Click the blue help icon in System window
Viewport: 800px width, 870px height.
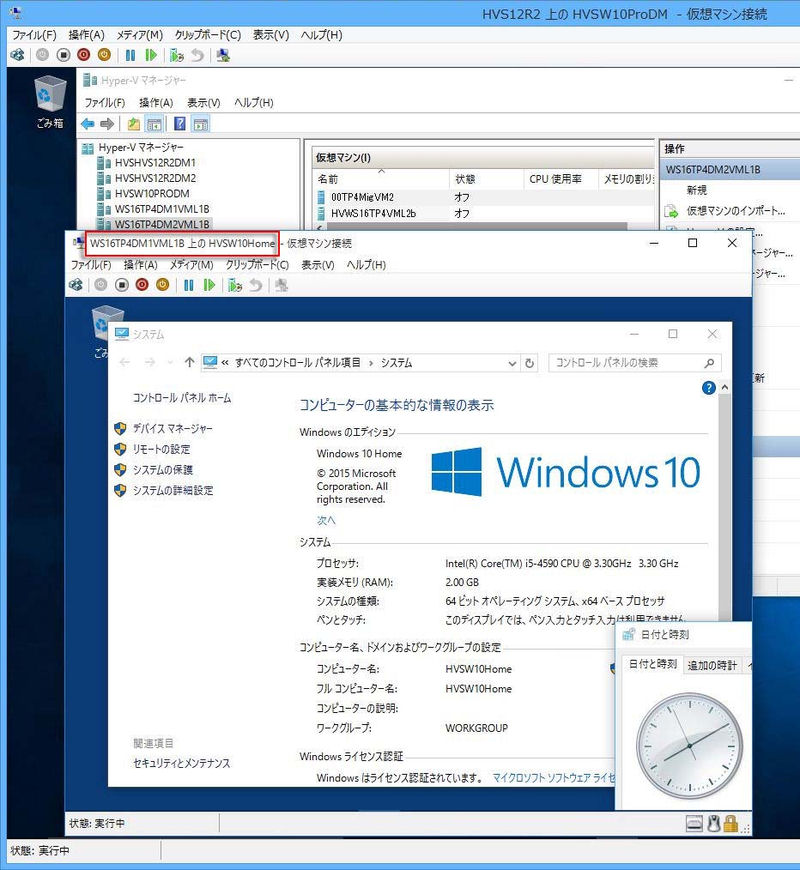click(708, 388)
